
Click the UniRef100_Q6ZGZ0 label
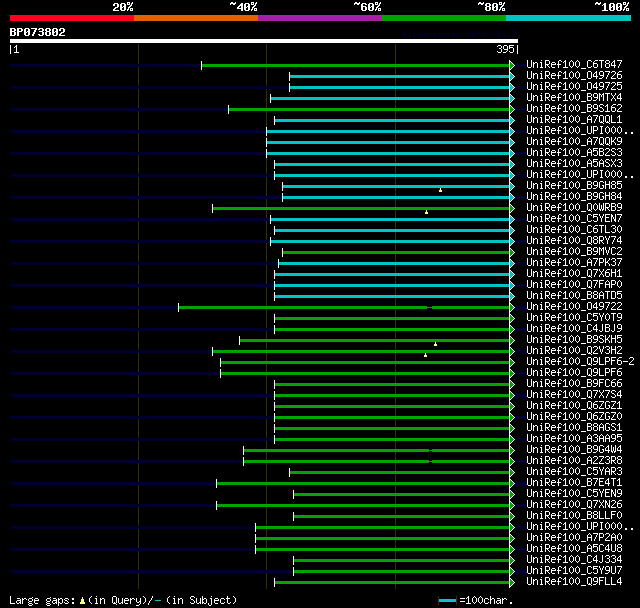pyautogui.click(x=574, y=417)
